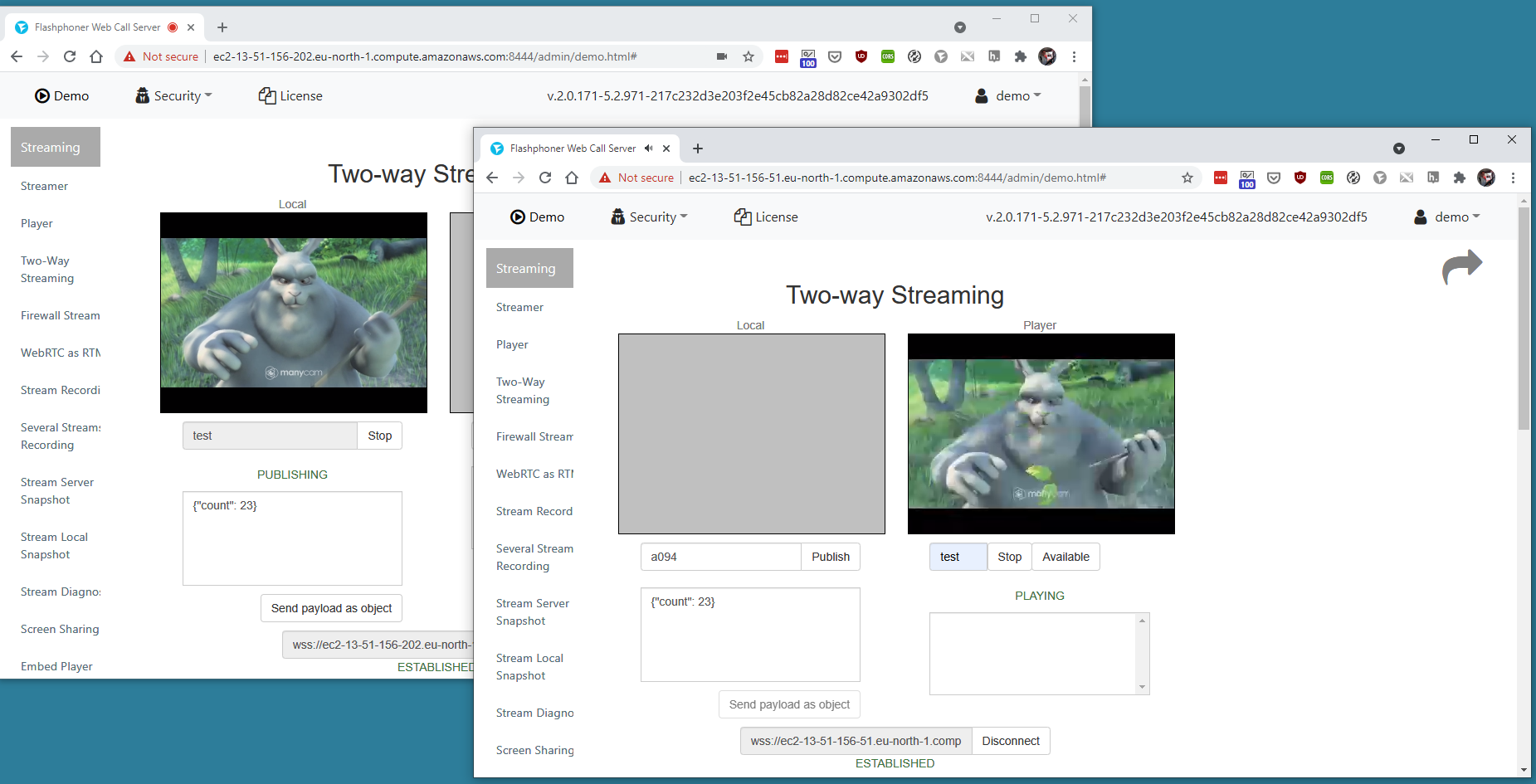The image size is (1536, 784).
Task: Select the Streaming tab in front window sidebar
Action: pos(529,268)
